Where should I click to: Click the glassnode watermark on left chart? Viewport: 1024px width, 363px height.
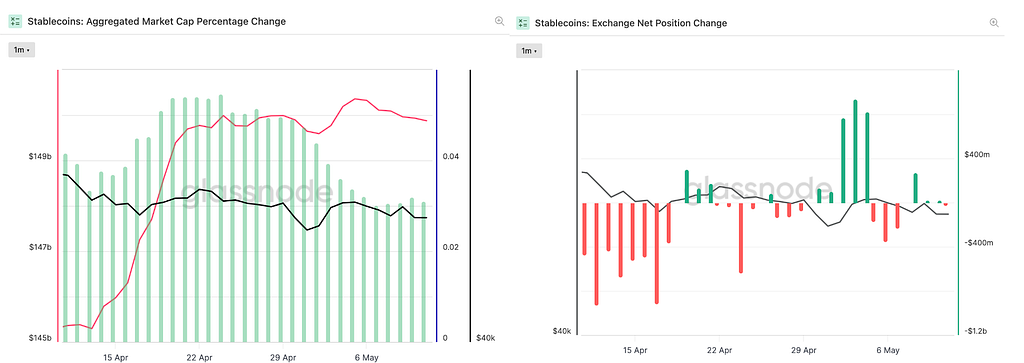255,194
